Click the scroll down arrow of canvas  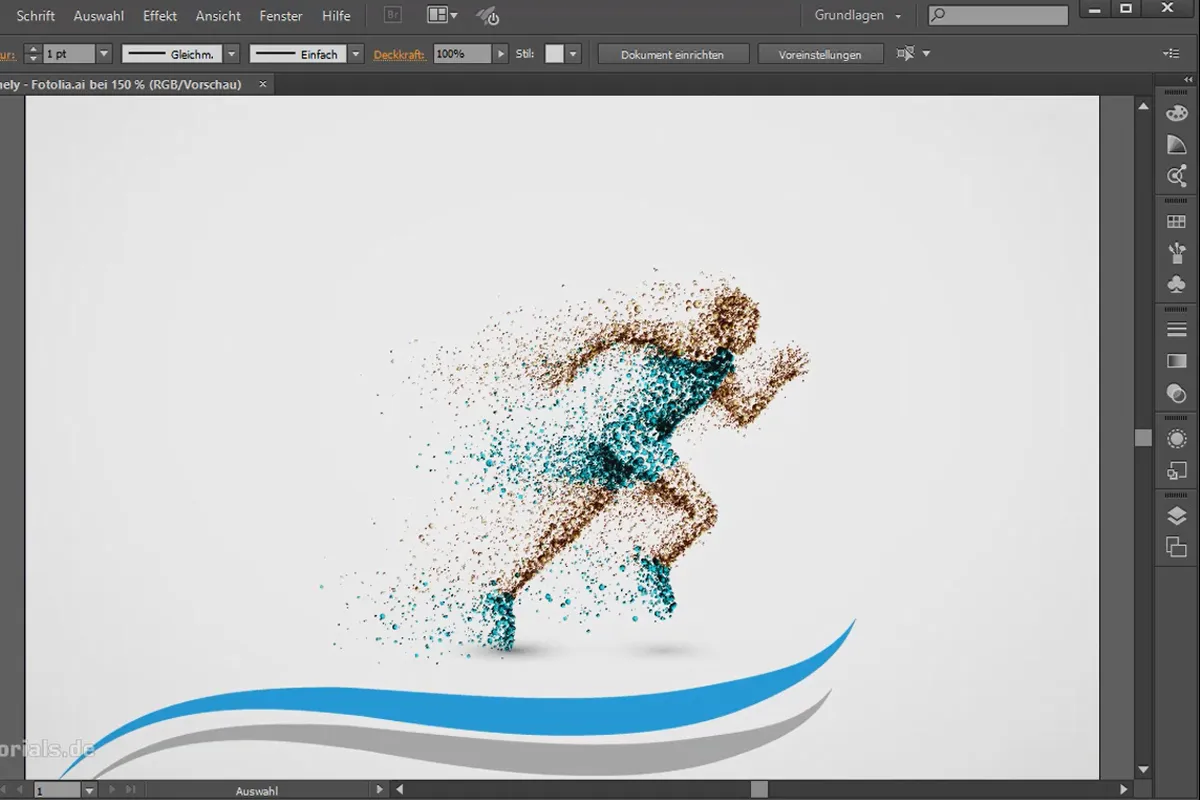[1143, 770]
